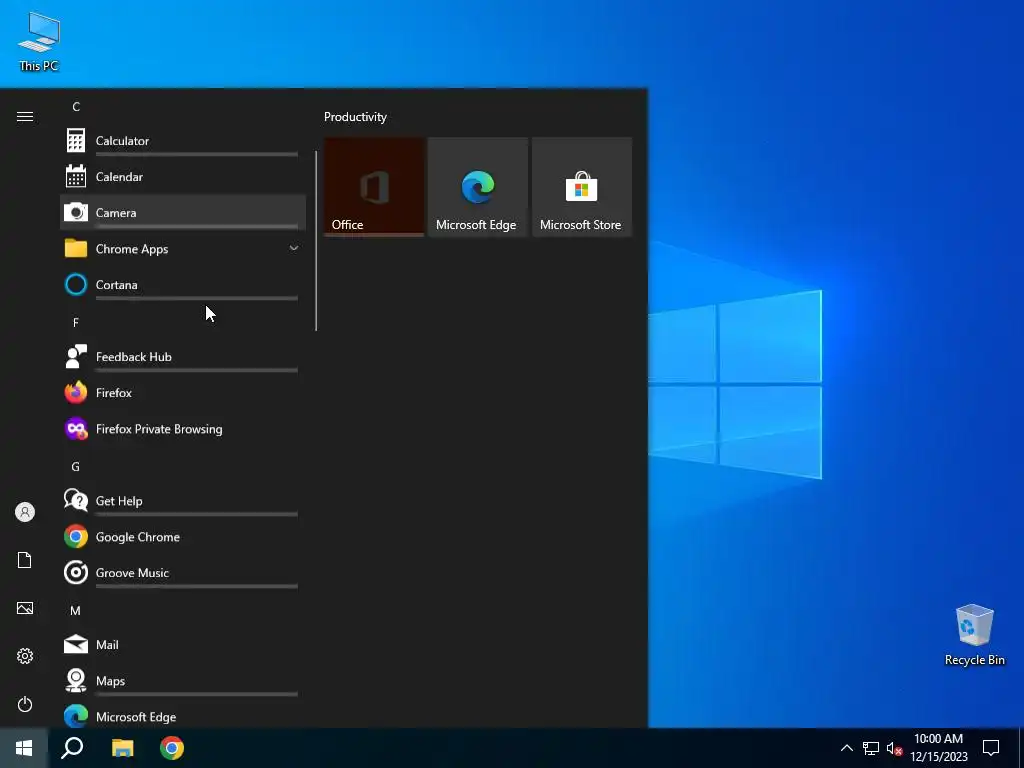Launch the Calendar app

pyautogui.click(x=183, y=176)
